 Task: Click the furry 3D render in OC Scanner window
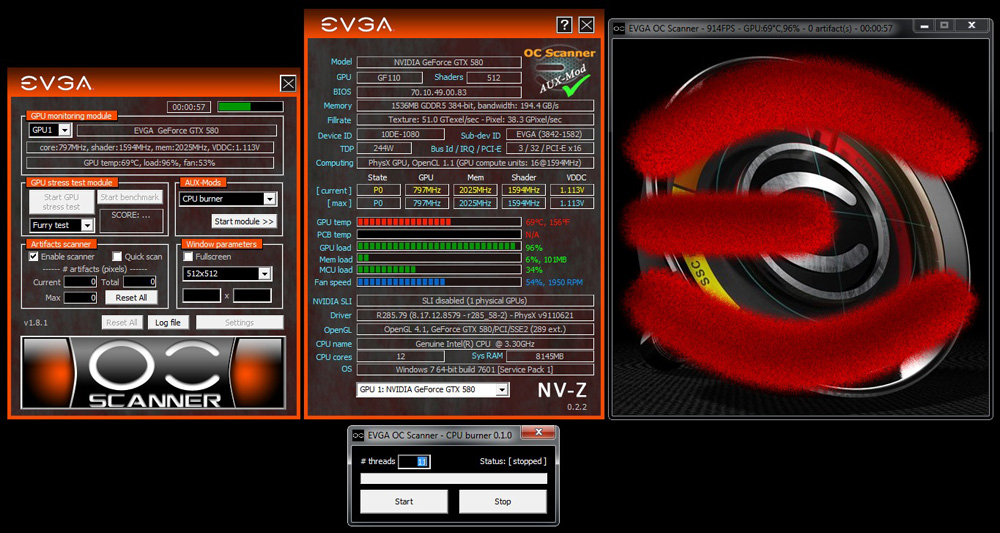(800, 226)
